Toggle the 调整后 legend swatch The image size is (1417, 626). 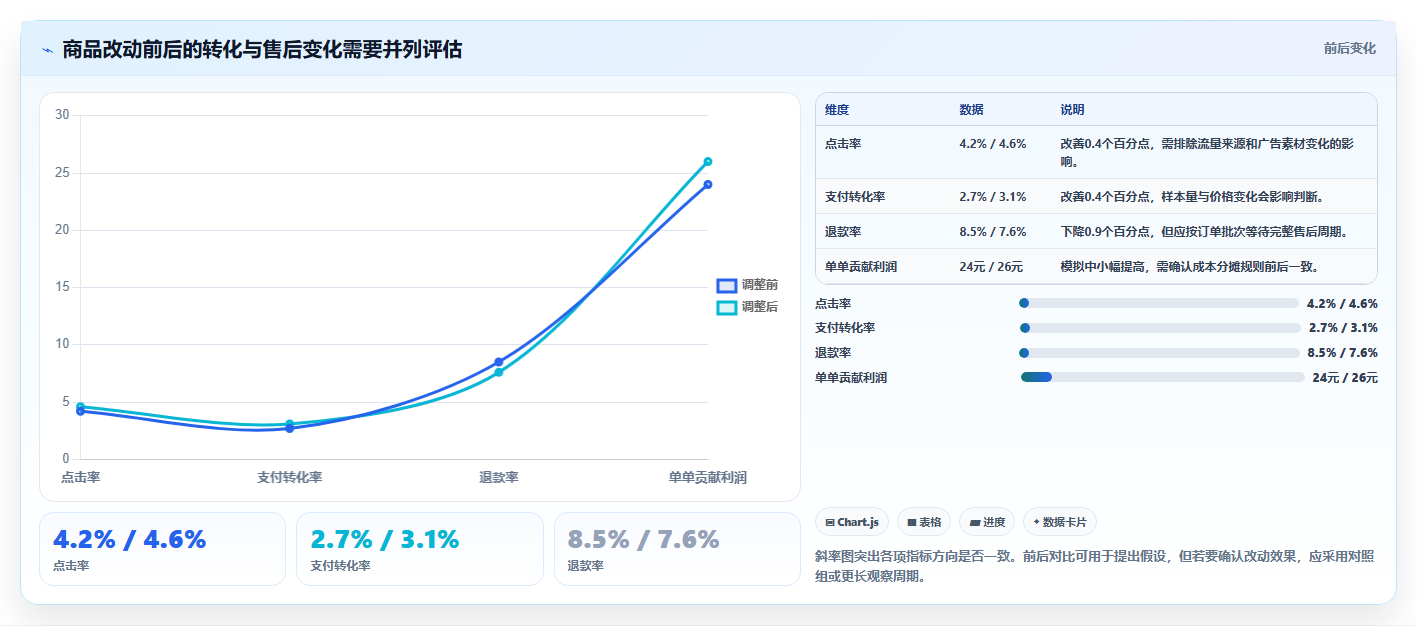(x=727, y=307)
